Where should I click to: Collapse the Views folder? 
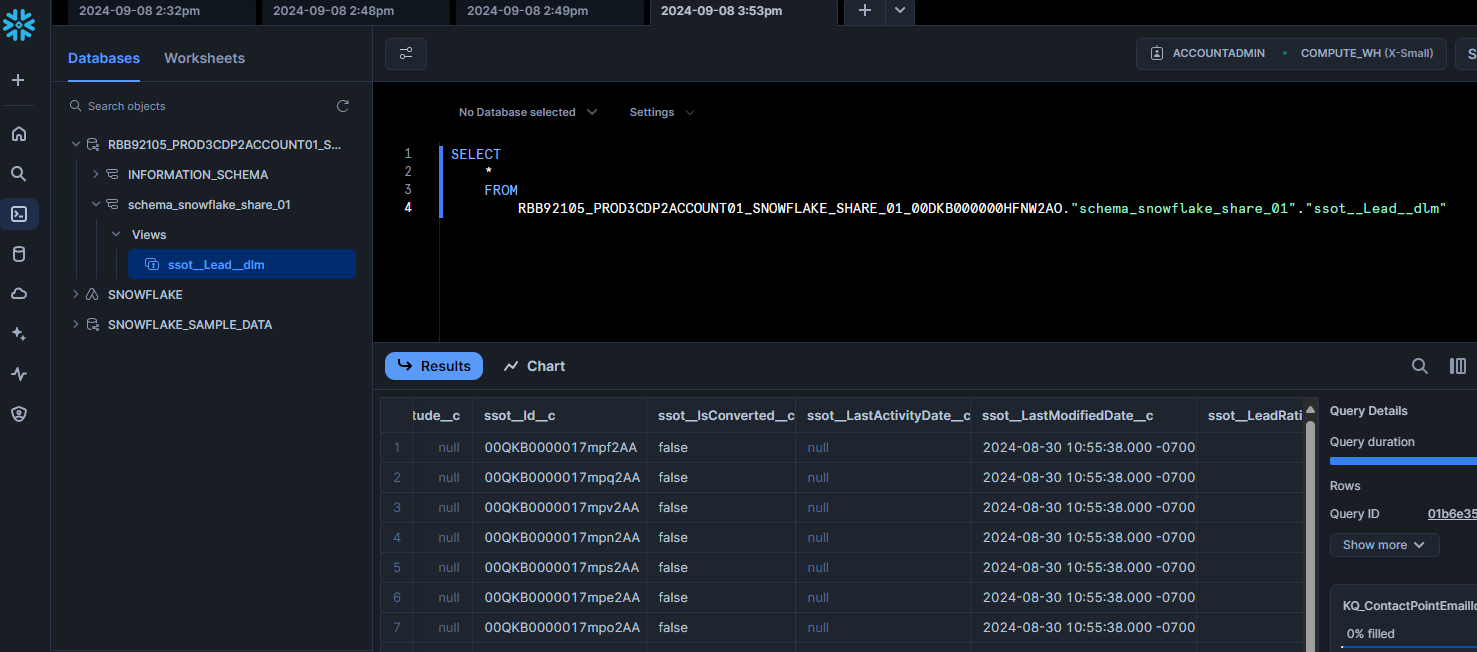pos(116,235)
